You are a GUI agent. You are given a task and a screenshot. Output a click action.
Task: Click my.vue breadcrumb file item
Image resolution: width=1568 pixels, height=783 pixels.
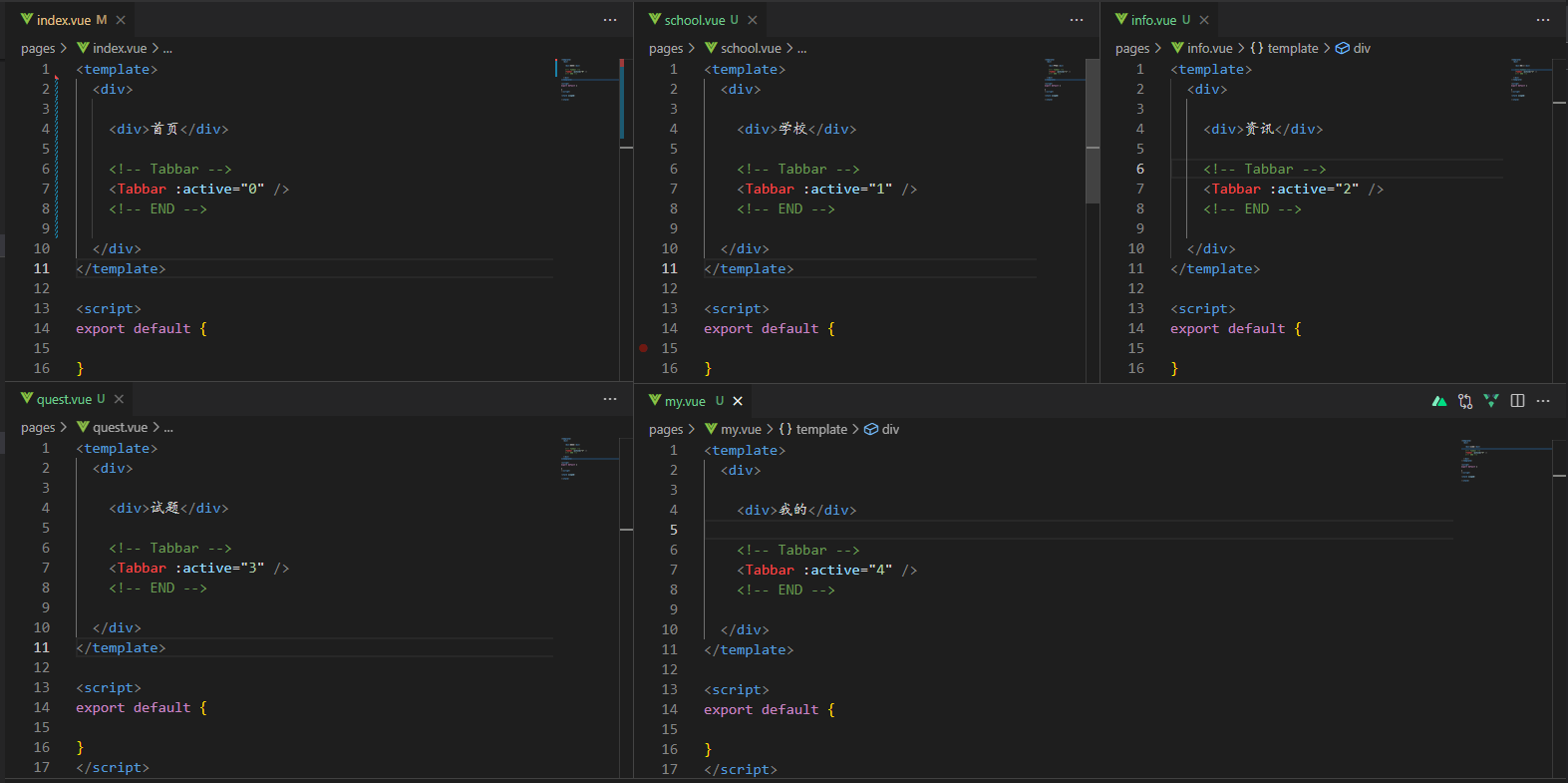coord(733,429)
